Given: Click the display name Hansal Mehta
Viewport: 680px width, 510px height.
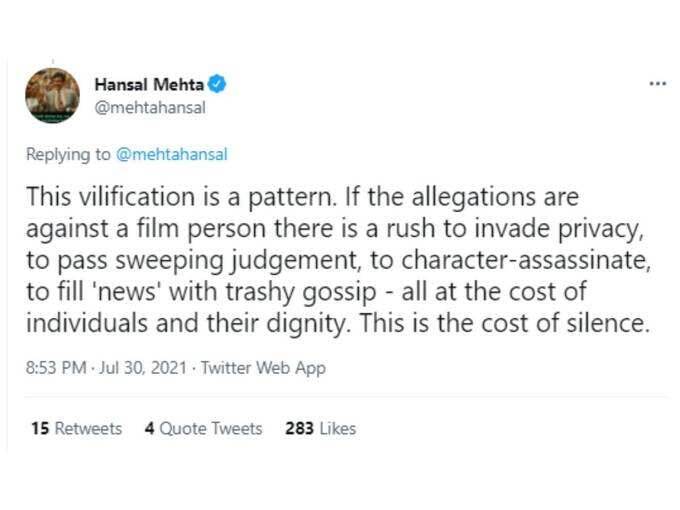Looking at the screenshot, I should (x=149, y=85).
